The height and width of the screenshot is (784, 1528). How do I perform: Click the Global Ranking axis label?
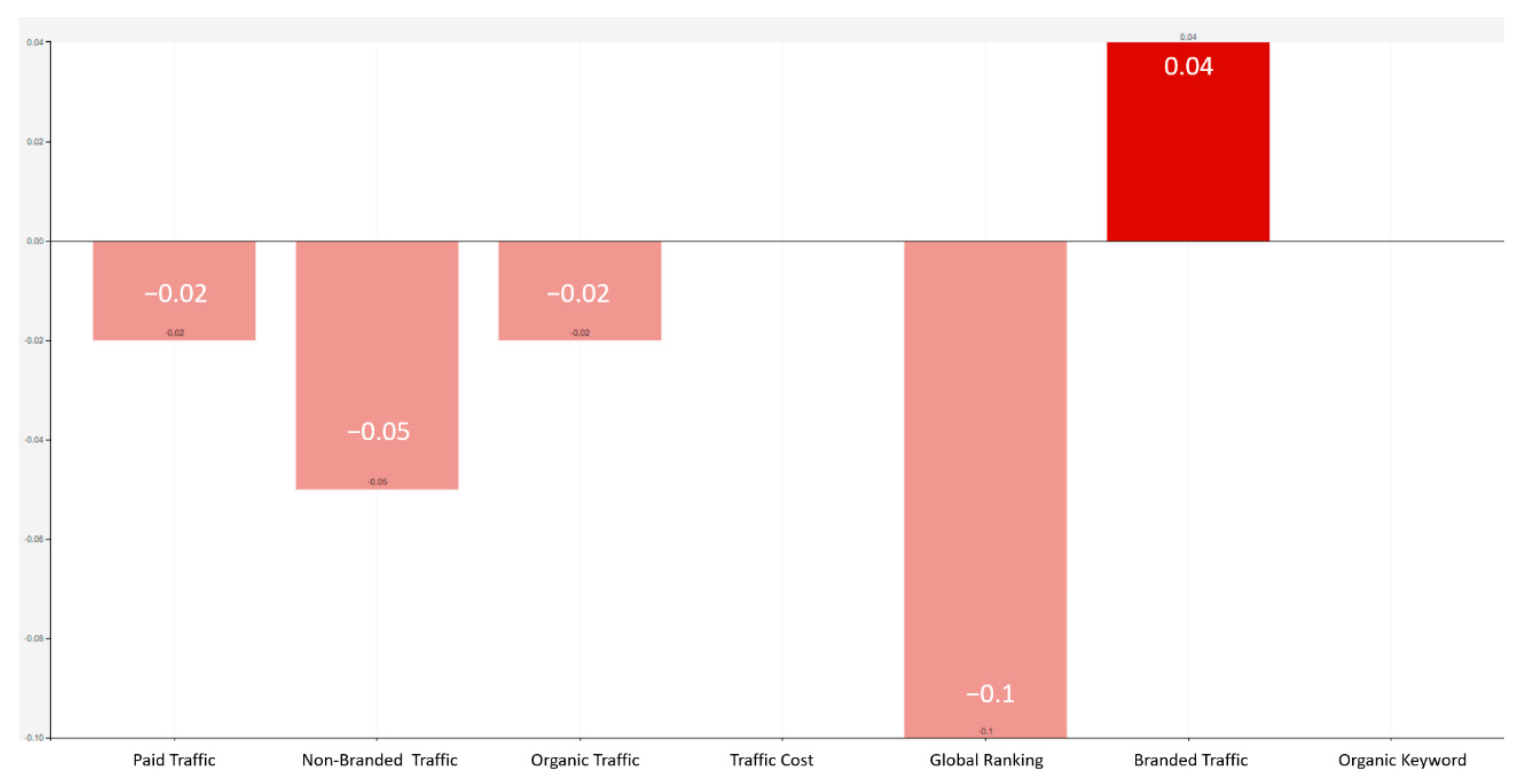point(986,760)
